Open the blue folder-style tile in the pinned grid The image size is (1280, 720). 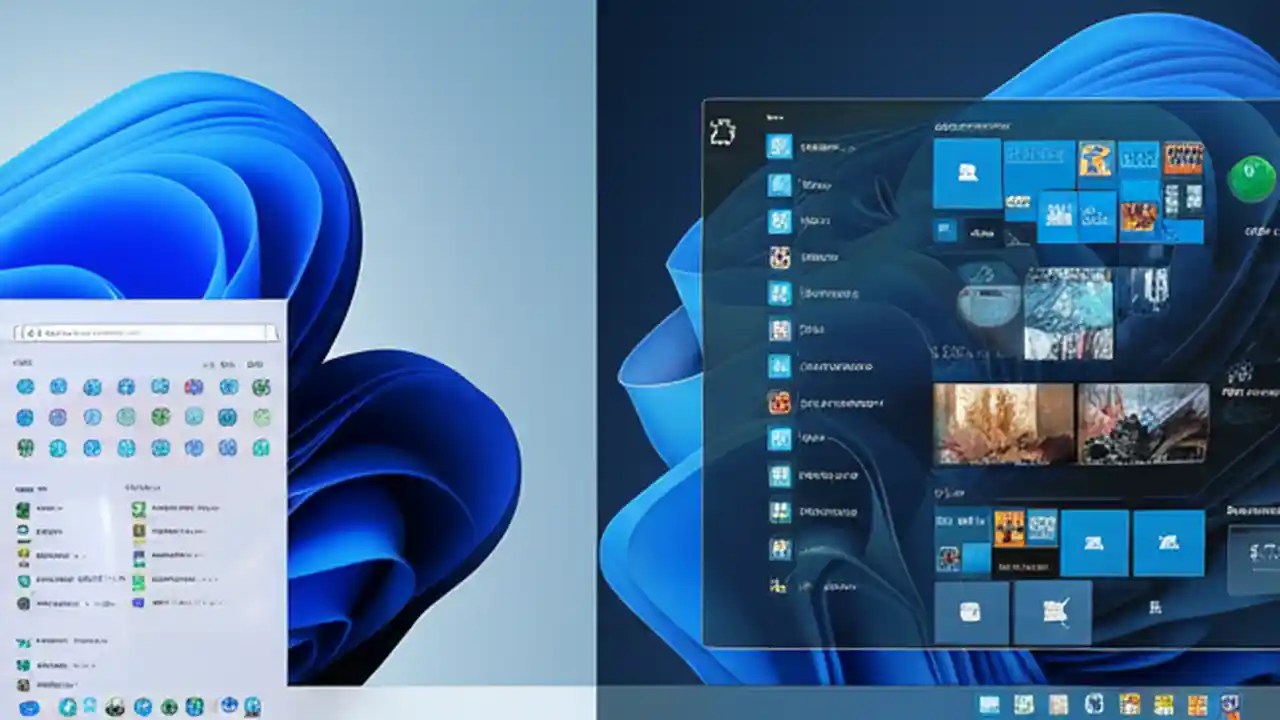pyautogui.click(x=967, y=175)
